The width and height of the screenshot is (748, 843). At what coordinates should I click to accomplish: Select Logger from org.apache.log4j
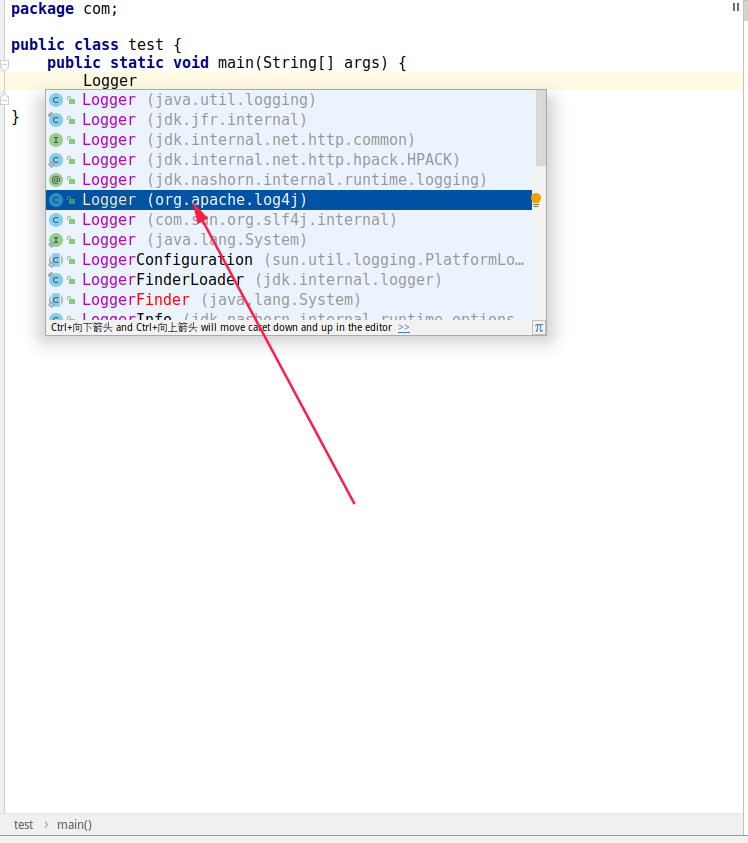point(289,200)
